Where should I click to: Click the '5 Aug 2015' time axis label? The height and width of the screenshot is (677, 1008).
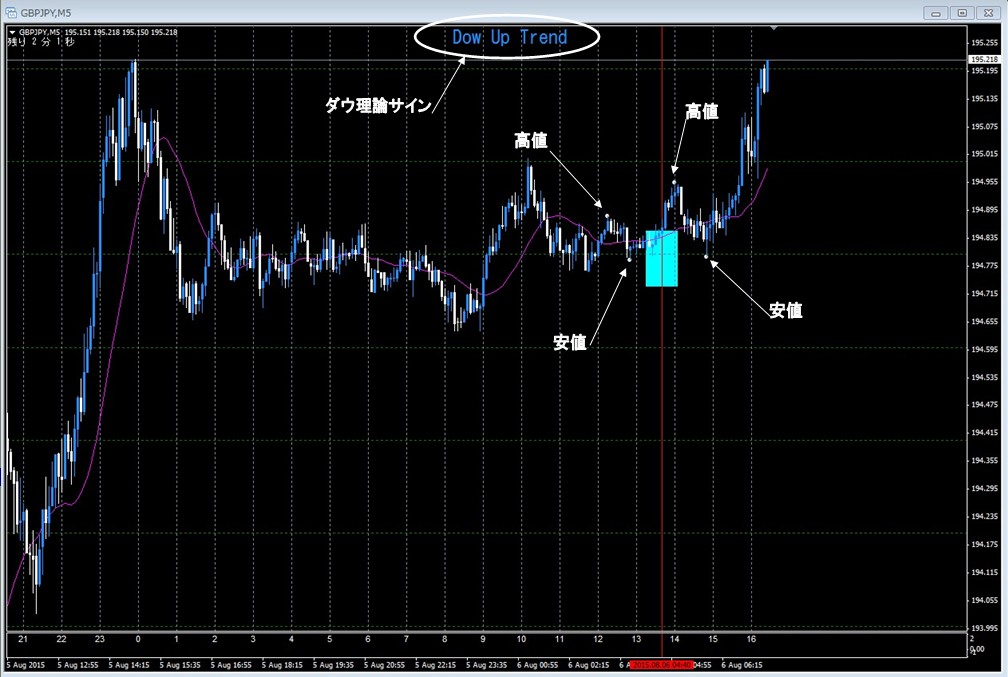(27, 664)
